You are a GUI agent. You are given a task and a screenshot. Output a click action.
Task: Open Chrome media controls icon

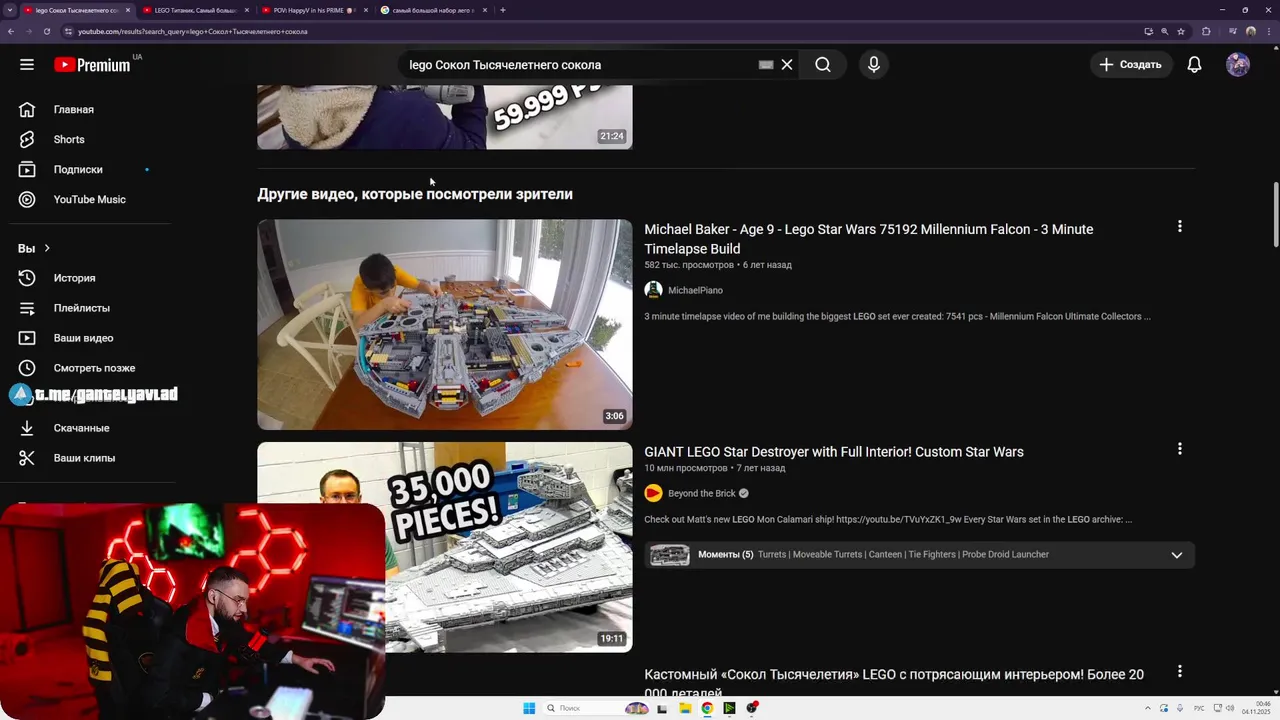(x=1232, y=31)
